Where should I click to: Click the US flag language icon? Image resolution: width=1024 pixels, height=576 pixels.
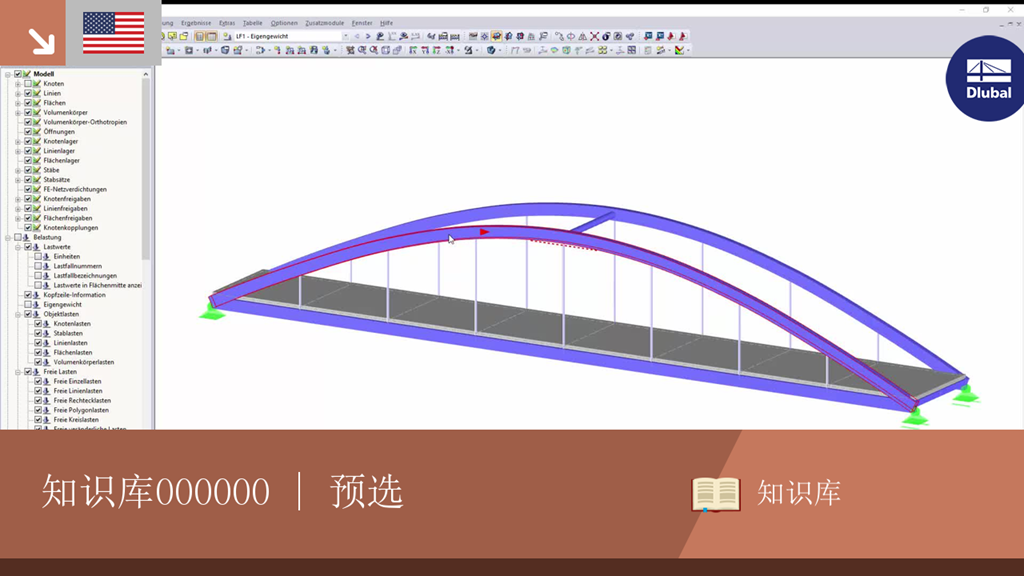click(114, 33)
